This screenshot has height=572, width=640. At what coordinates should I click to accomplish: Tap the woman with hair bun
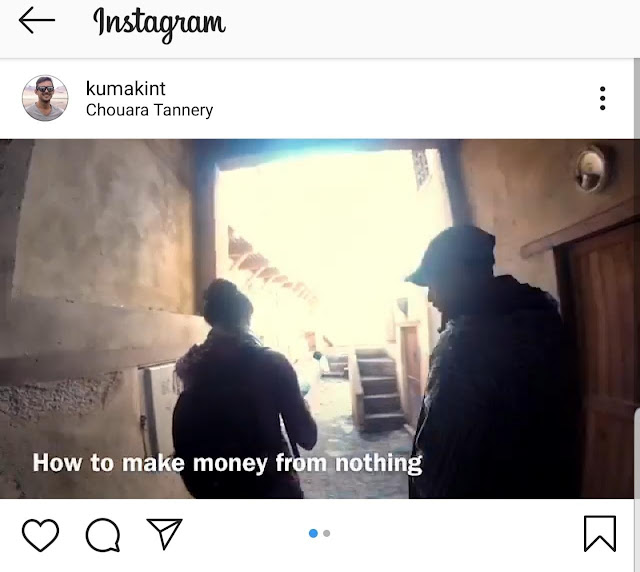244,388
